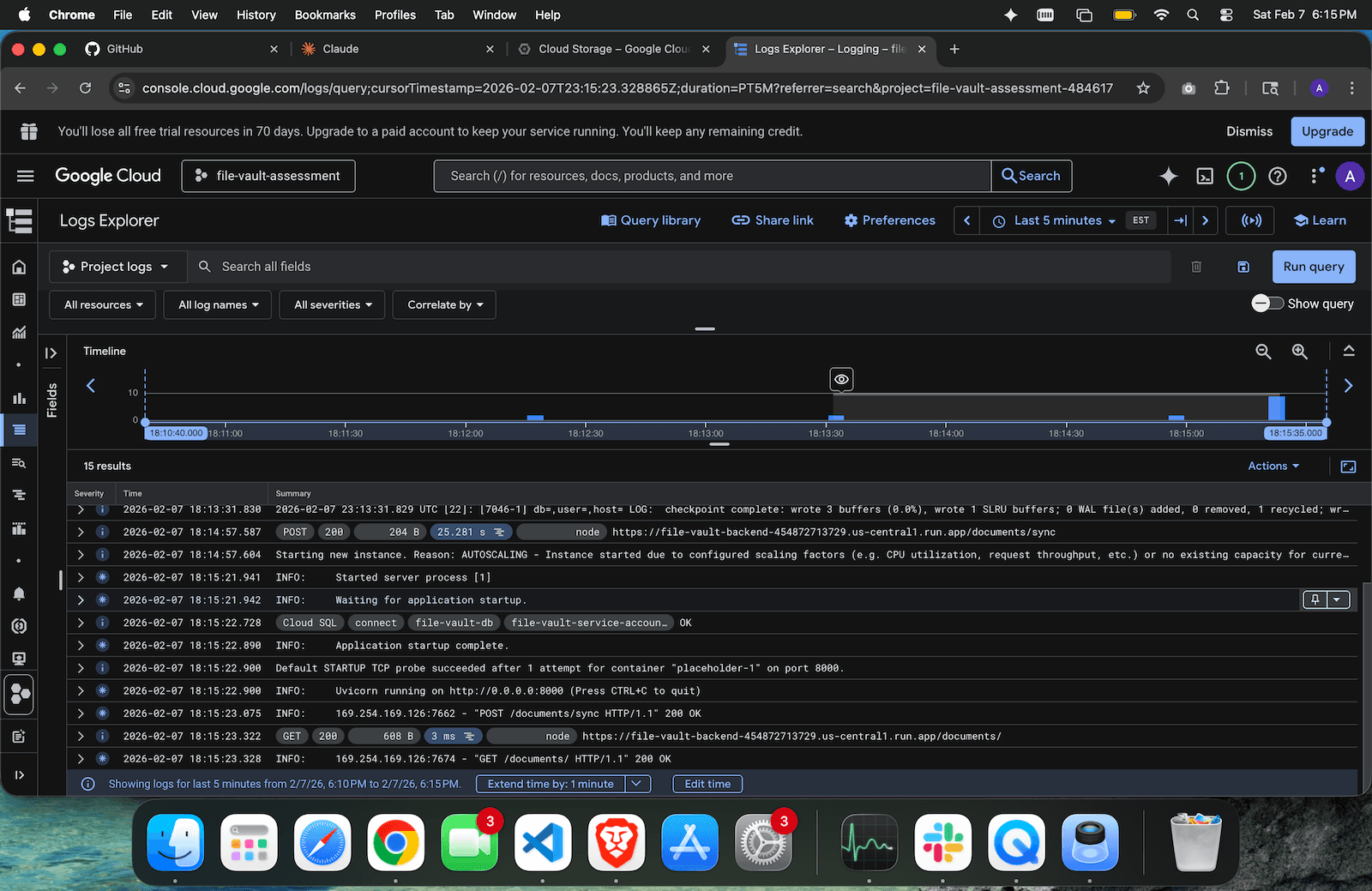Expand results to full screen via corner icon

1348,466
